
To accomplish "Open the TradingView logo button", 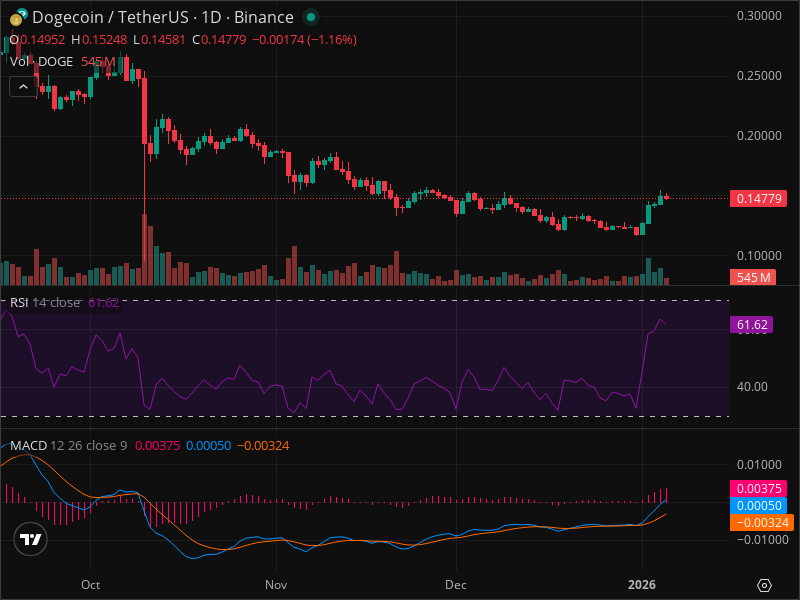I will (31, 539).
